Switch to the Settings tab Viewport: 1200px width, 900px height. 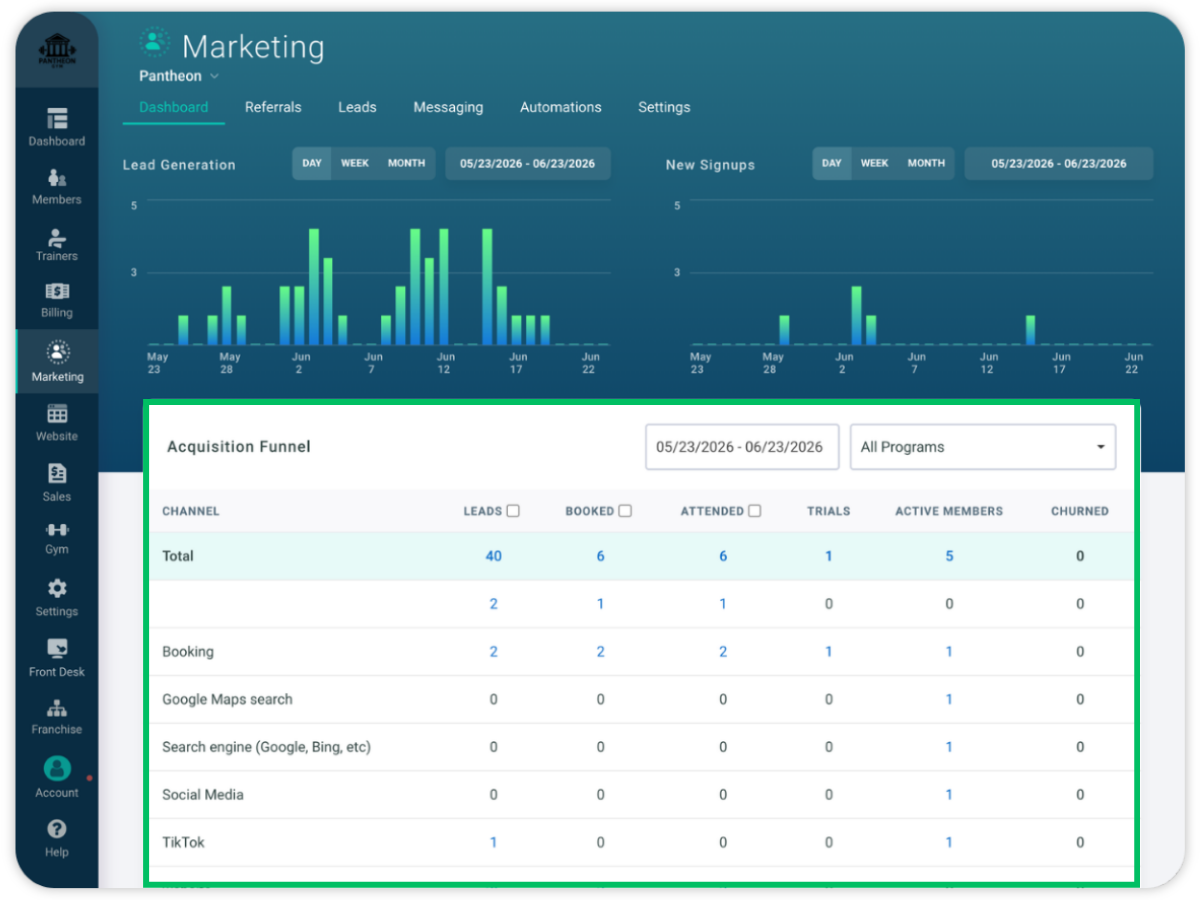pyautogui.click(x=664, y=107)
